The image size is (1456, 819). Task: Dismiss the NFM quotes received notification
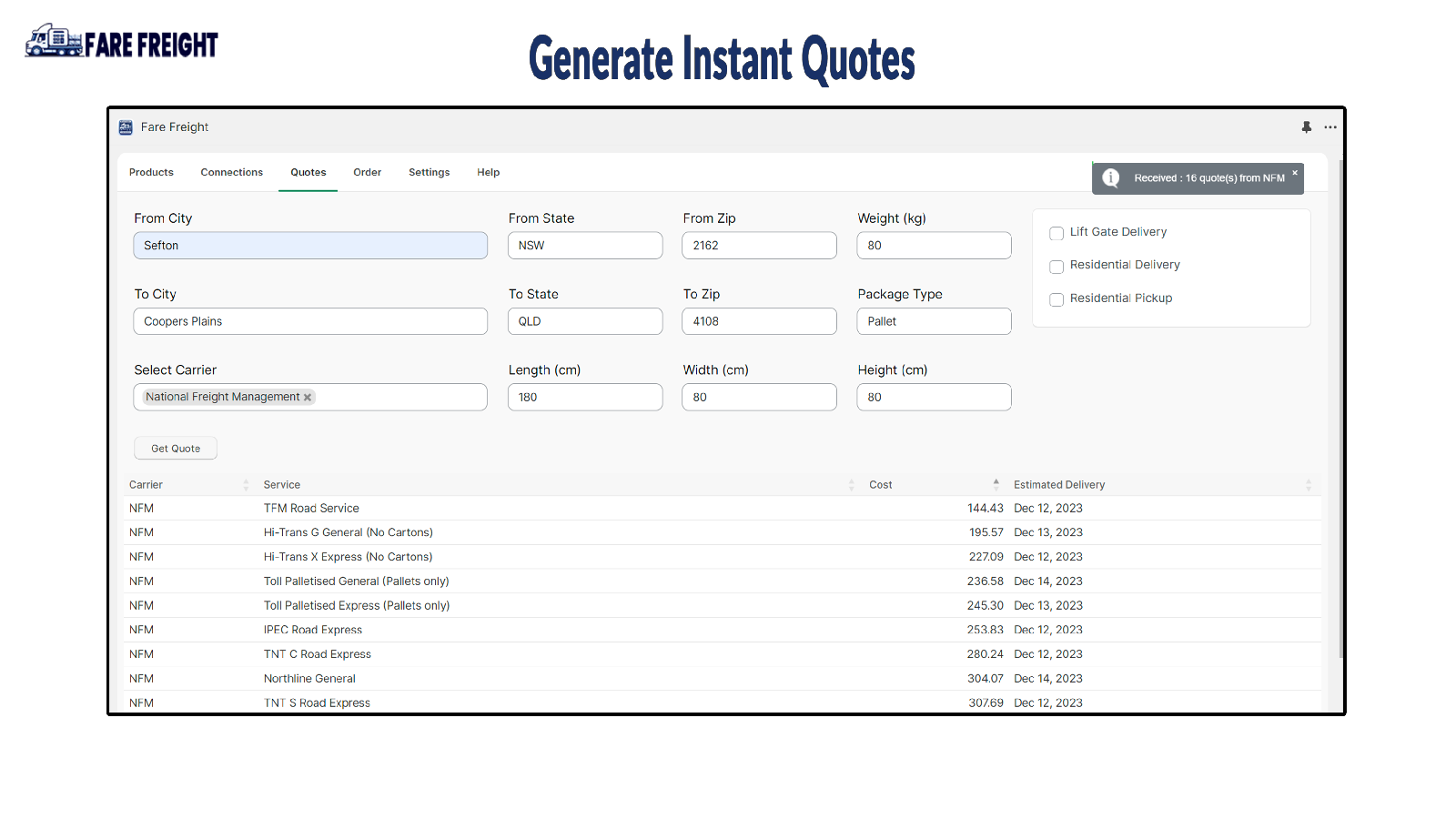[1295, 173]
